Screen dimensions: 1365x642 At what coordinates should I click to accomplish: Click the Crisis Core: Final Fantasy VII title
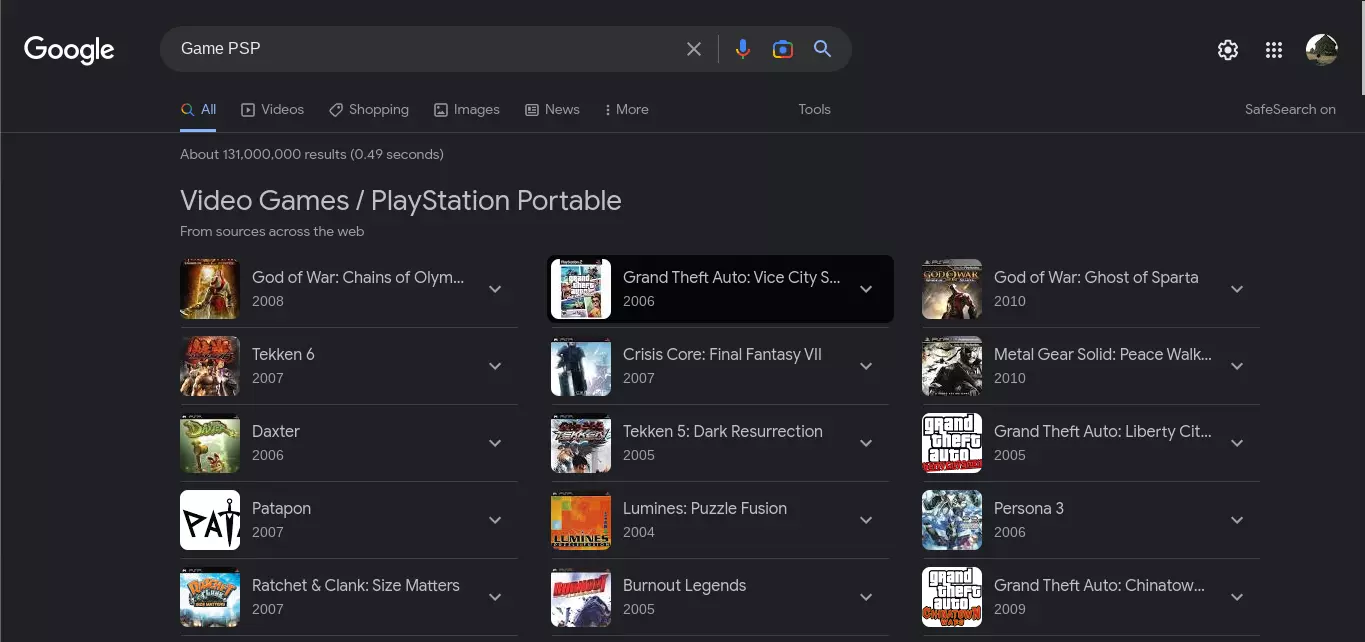pyautogui.click(x=722, y=354)
